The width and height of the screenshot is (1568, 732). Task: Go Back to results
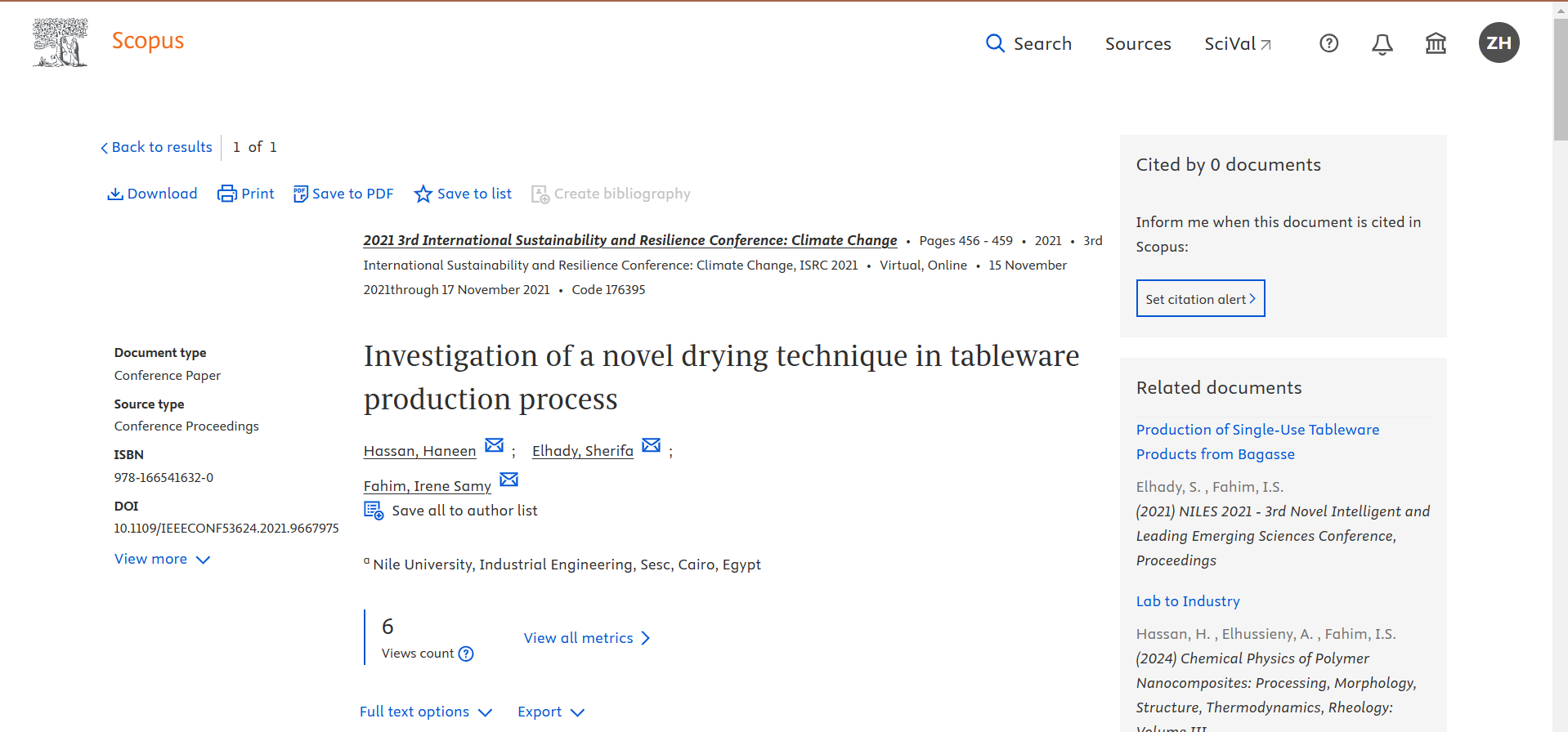pyautogui.click(x=156, y=147)
